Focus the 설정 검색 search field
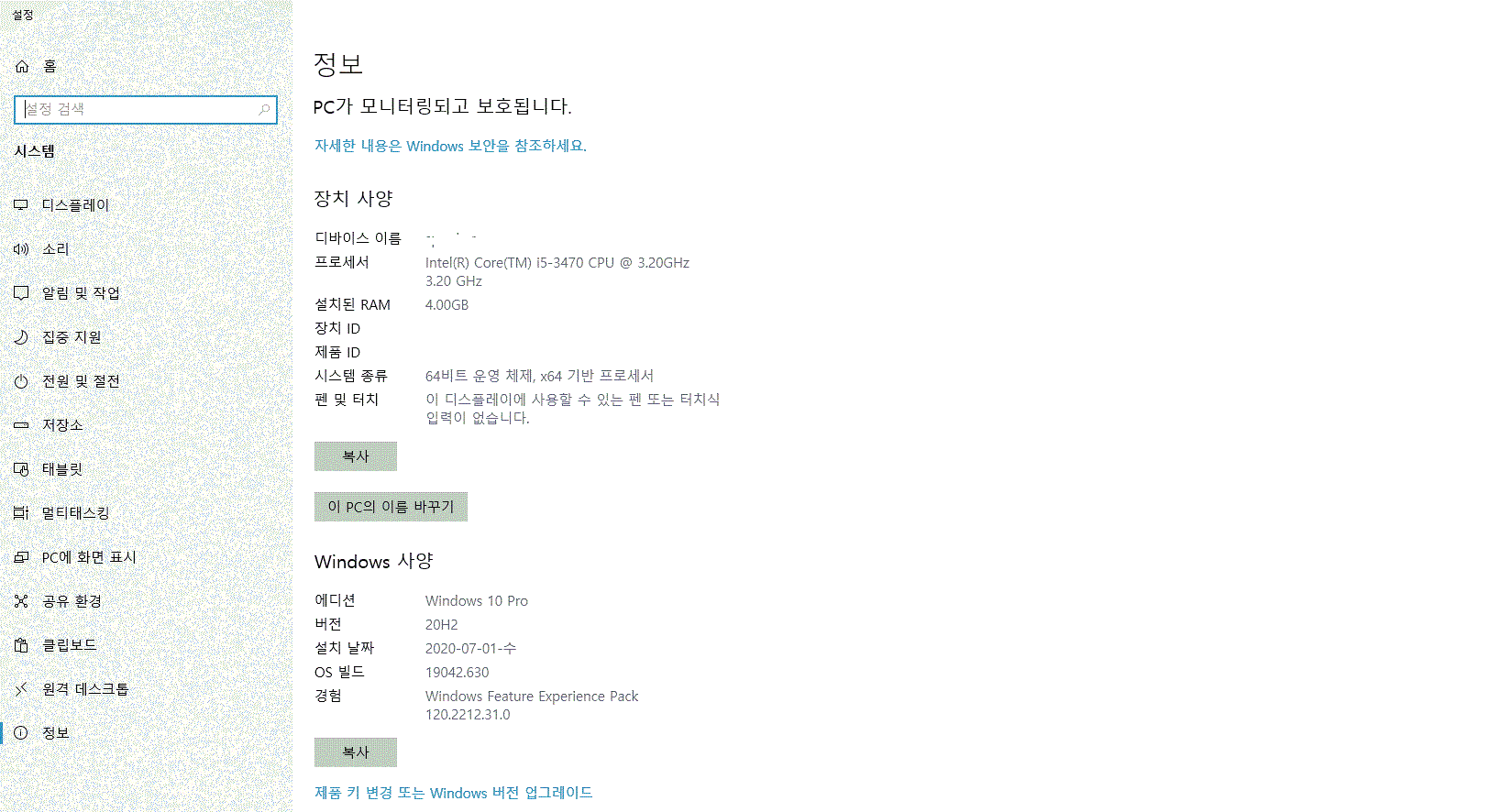The image size is (1511, 812). click(146, 109)
